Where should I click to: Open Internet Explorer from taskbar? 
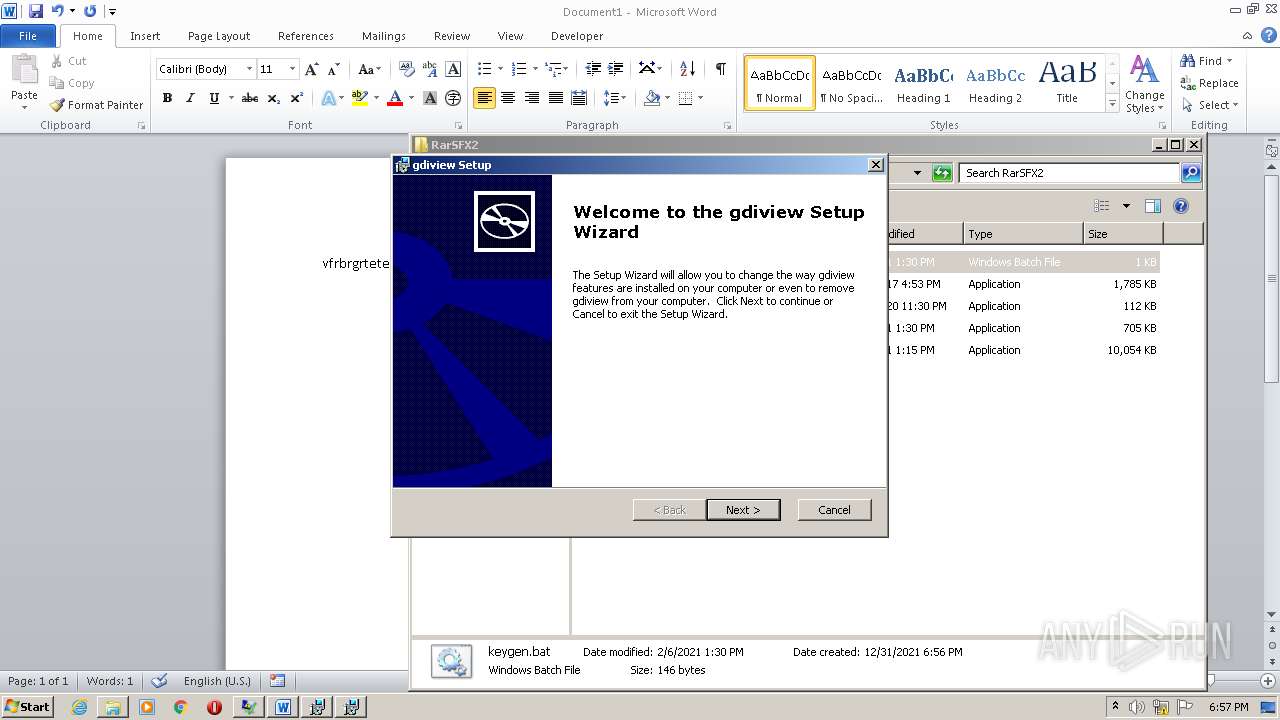(x=79, y=707)
